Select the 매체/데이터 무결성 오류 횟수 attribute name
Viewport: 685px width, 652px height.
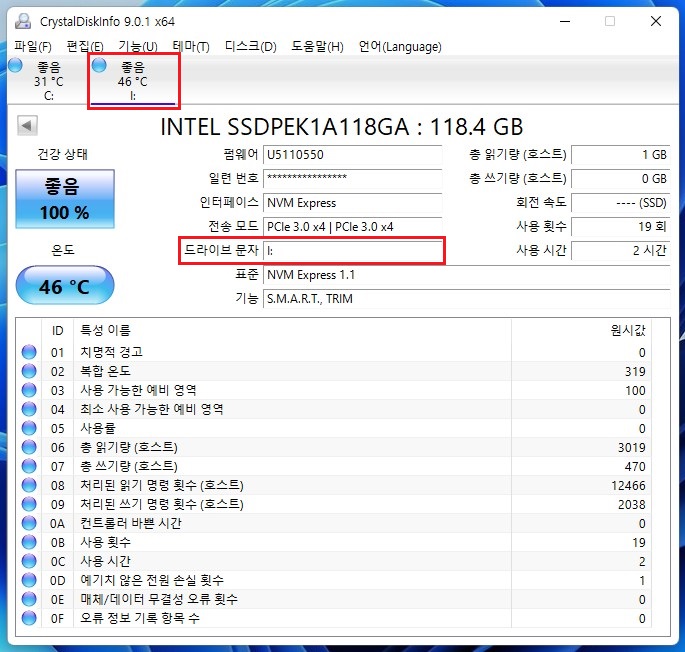tap(159, 599)
